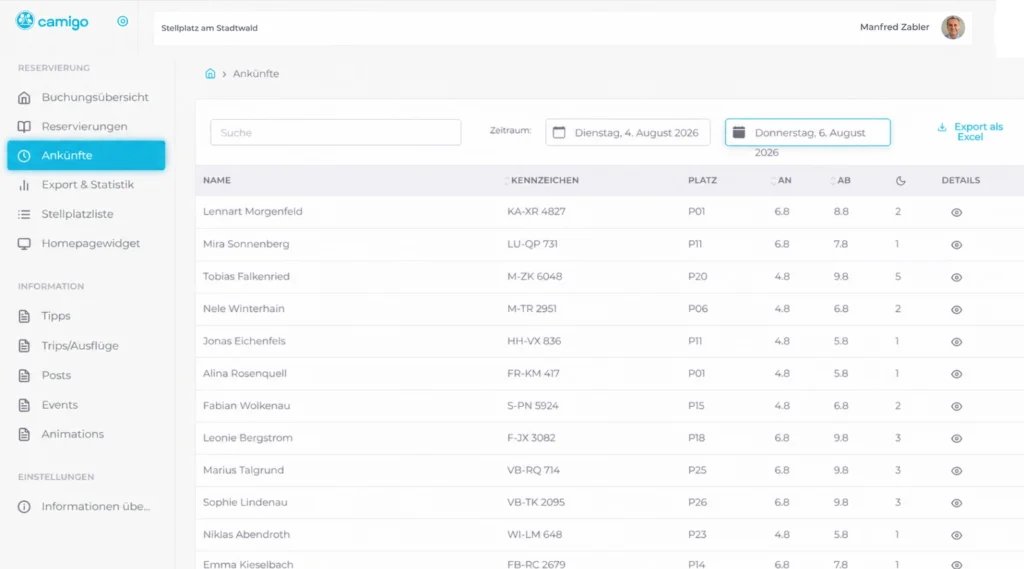Select license plate M-ZK 6048
Screen dimensions: 1024x569
click(x=534, y=276)
